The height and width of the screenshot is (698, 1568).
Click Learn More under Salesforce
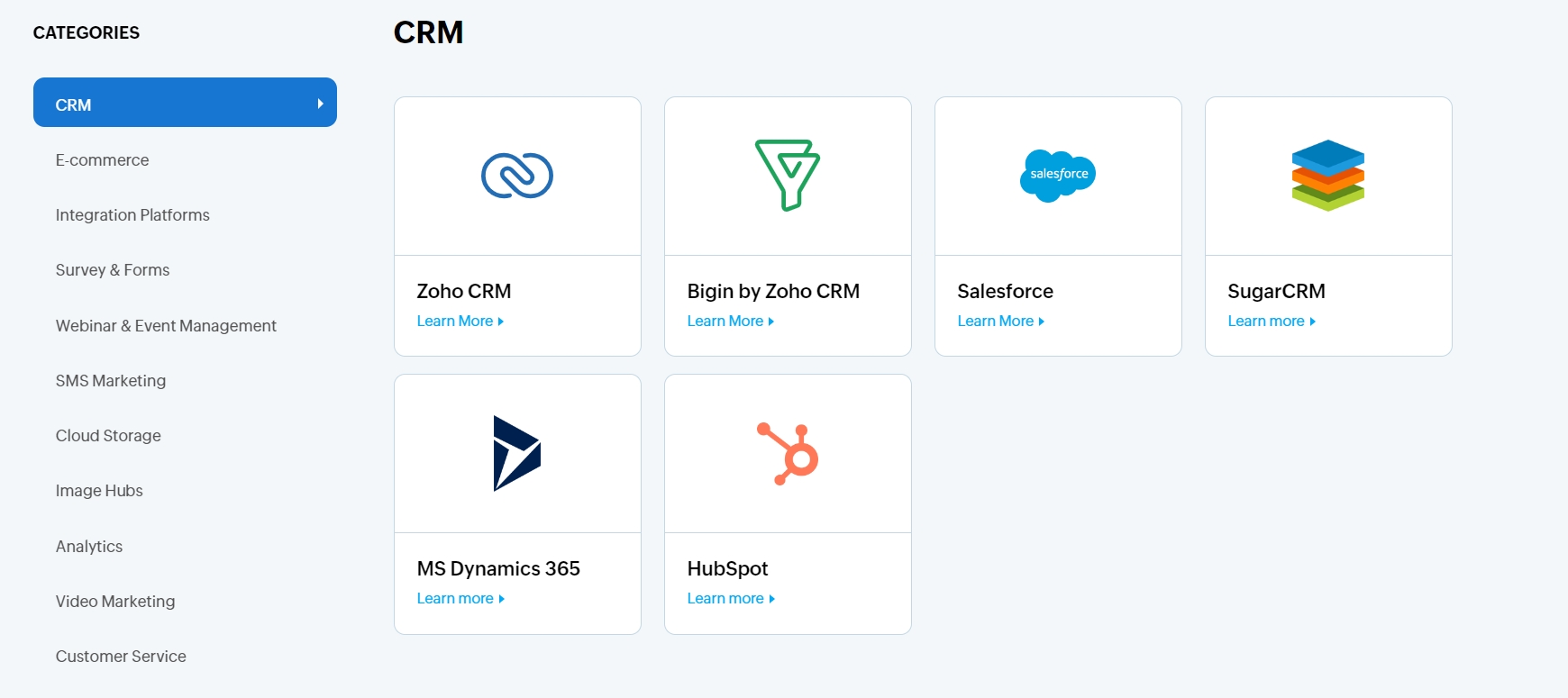tap(1001, 322)
